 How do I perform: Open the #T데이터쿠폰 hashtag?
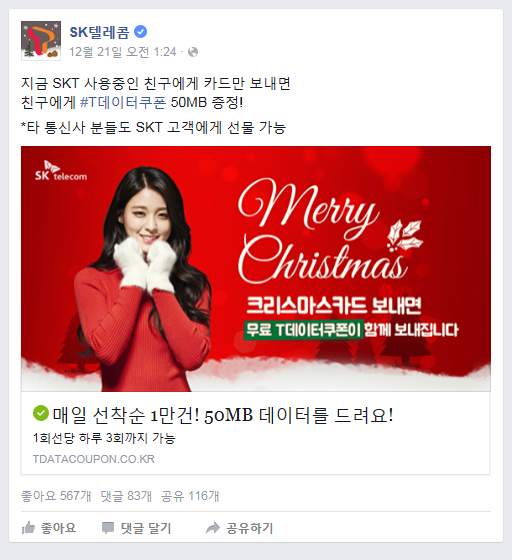123,103
